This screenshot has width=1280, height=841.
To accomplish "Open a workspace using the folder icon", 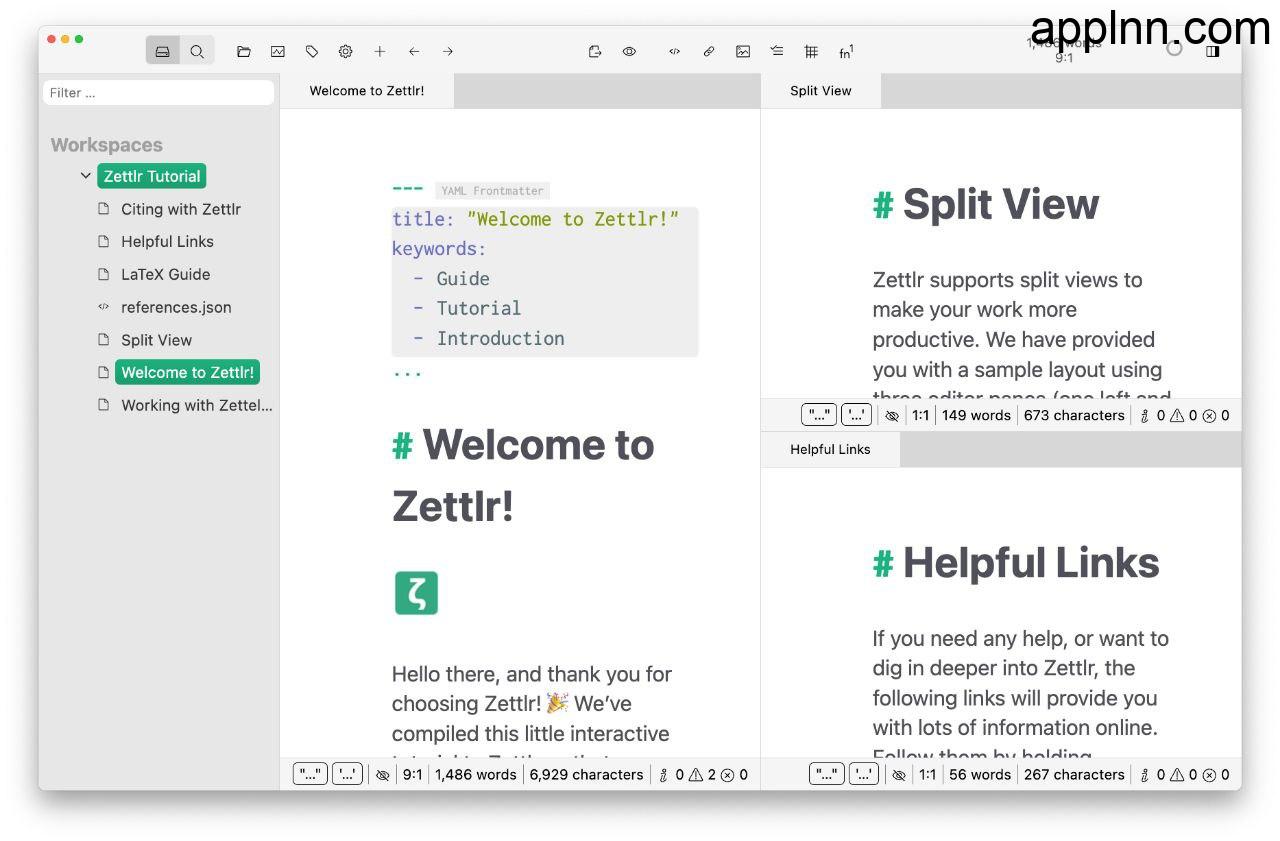I will tap(244, 51).
